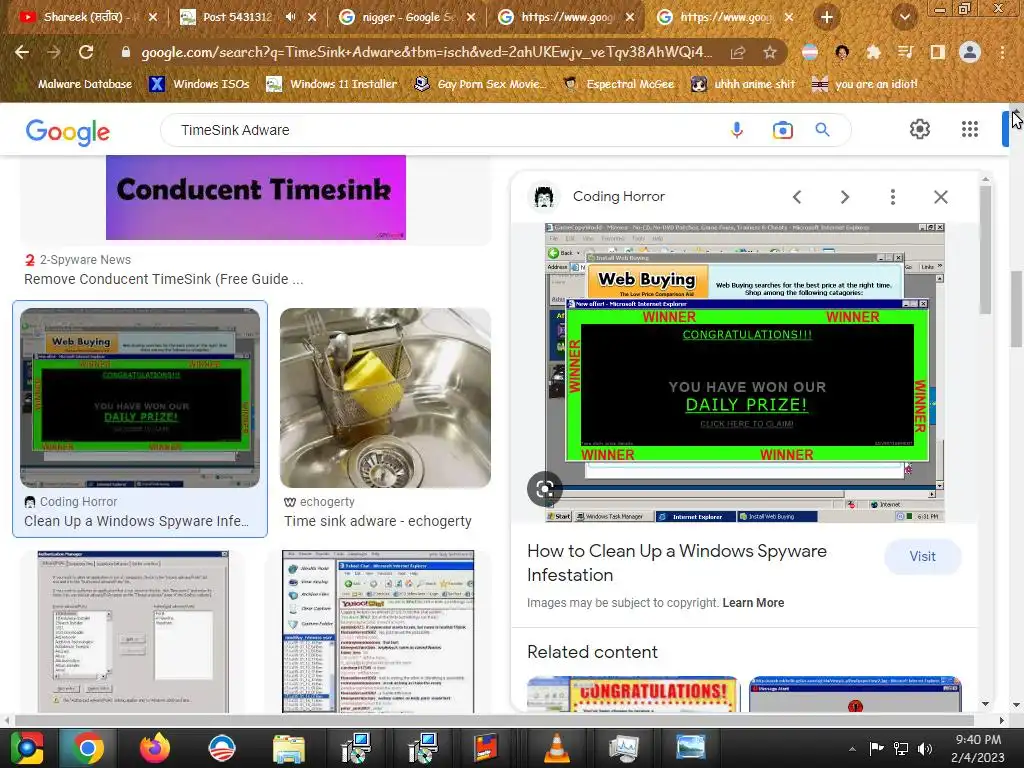1024x768 pixels.
Task: Open File Explorer folder in taskbar
Action: point(288,748)
